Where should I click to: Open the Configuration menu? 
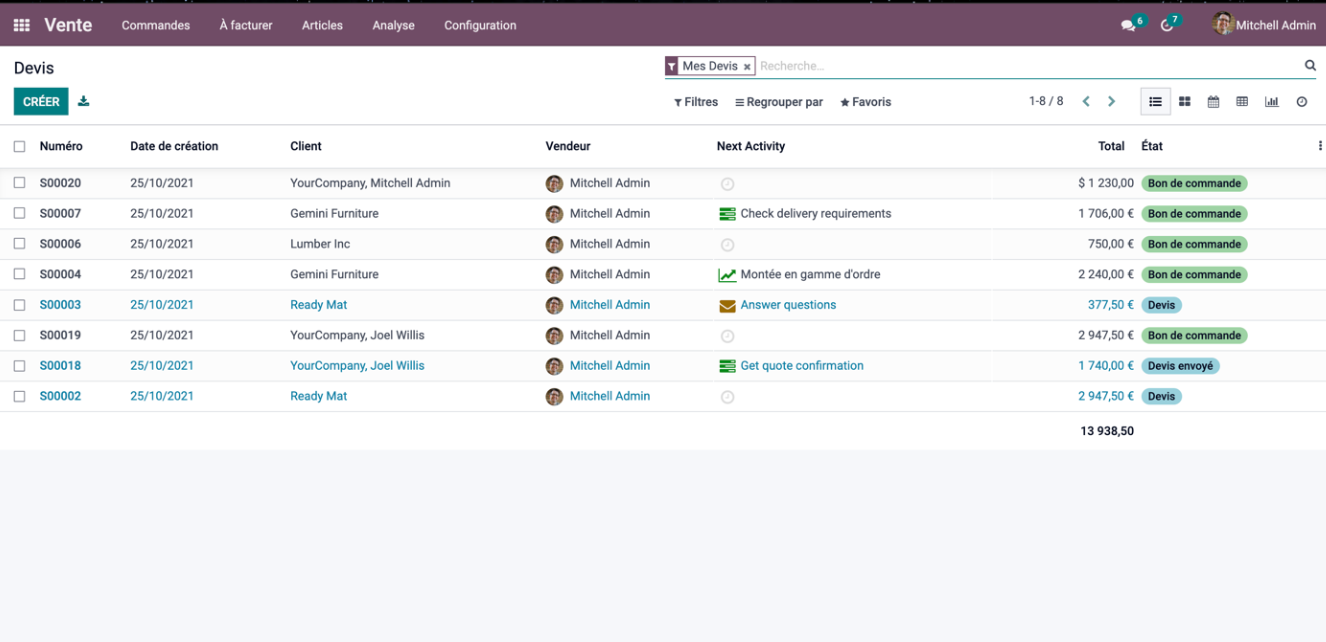tap(480, 26)
